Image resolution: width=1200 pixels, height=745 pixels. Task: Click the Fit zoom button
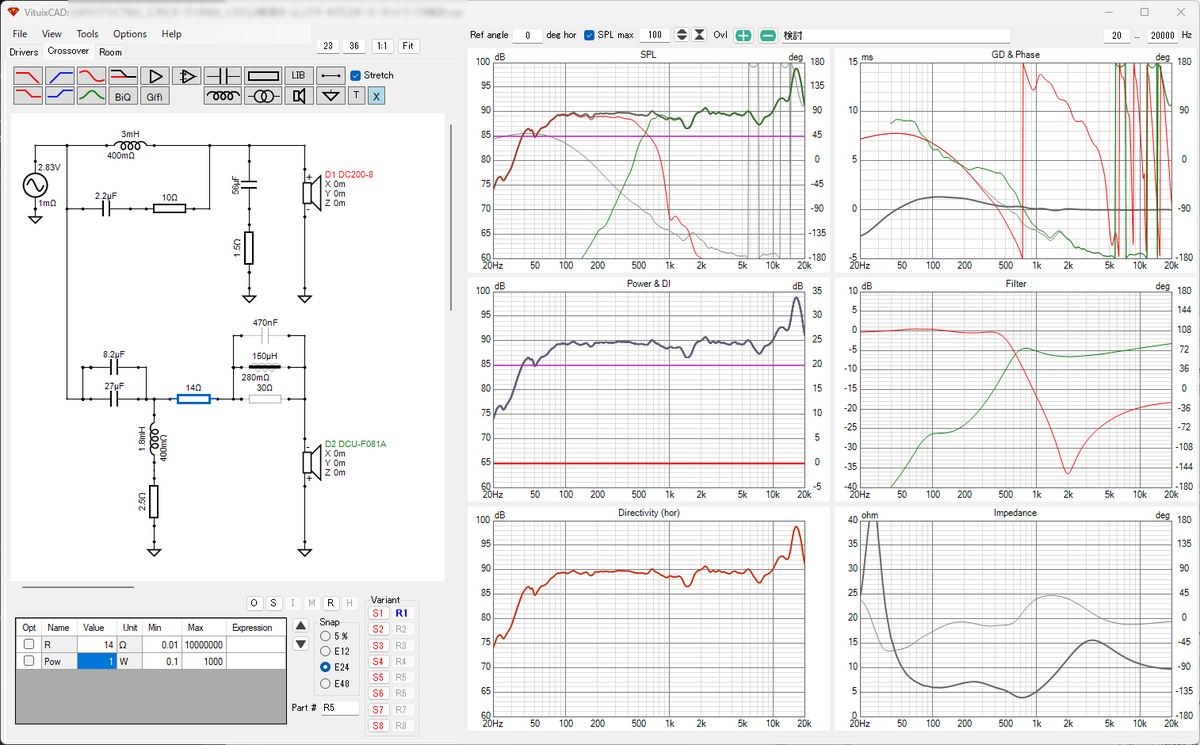pos(409,46)
